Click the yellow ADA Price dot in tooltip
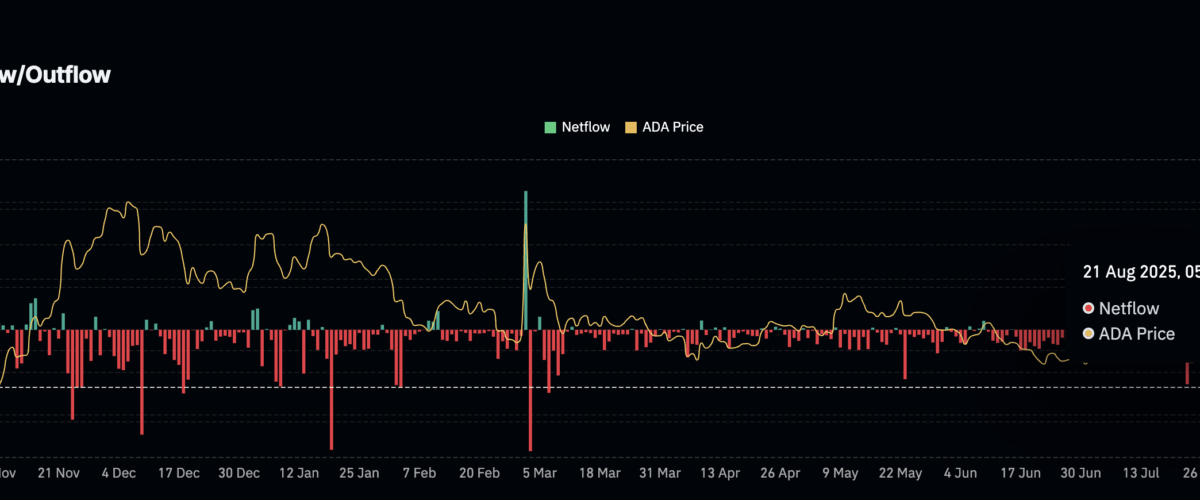This screenshot has width=1200, height=500. click(1088, 334)
